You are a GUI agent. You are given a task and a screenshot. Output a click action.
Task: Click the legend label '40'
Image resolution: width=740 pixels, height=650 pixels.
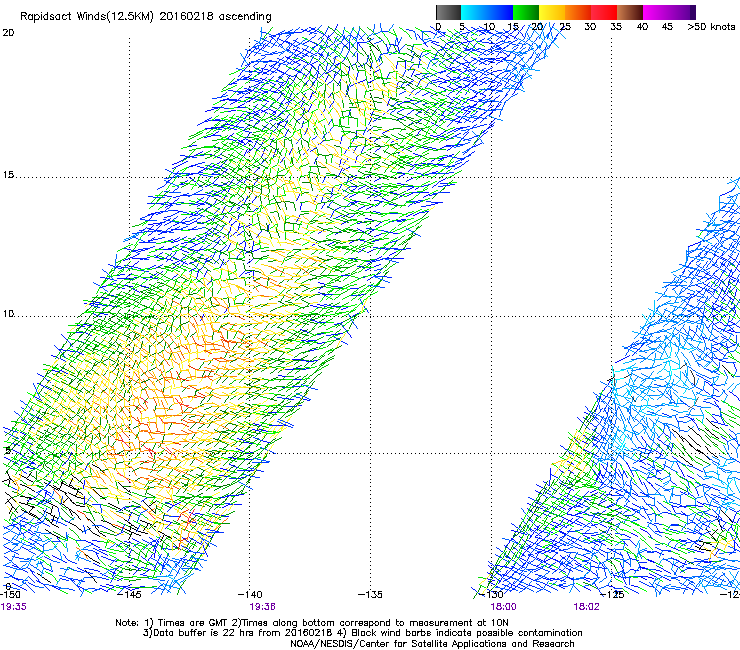(x=642, y=27)
